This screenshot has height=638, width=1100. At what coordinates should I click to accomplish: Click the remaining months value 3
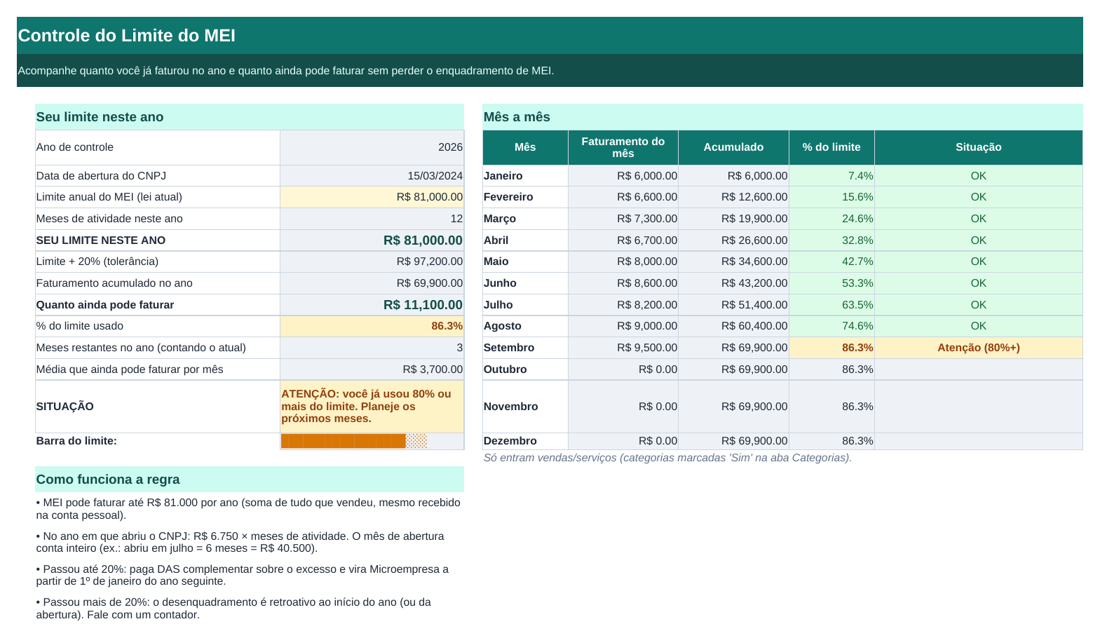pos(372,348)
